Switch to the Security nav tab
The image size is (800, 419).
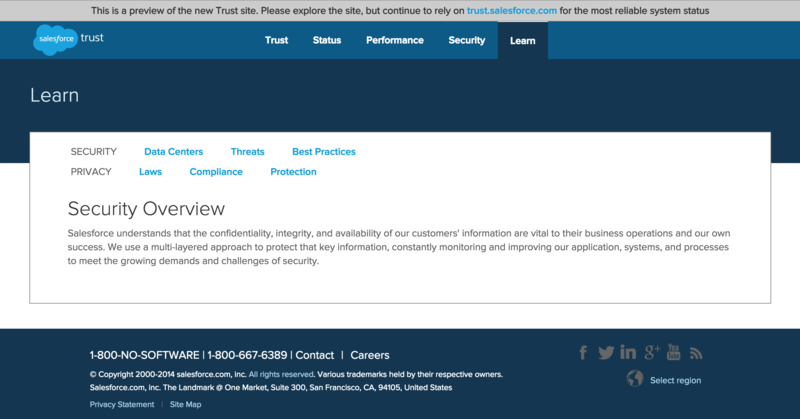467,40
